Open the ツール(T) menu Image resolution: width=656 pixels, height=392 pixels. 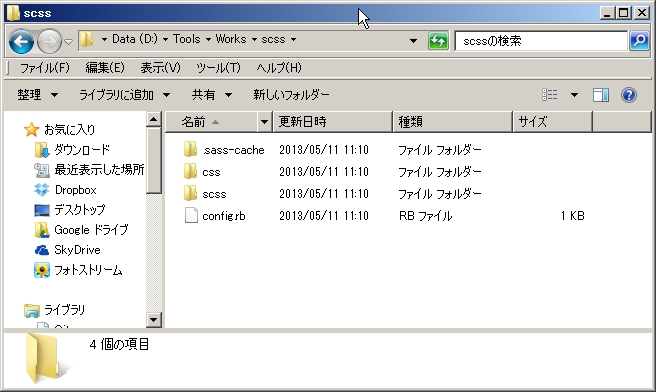pos(218,67)
